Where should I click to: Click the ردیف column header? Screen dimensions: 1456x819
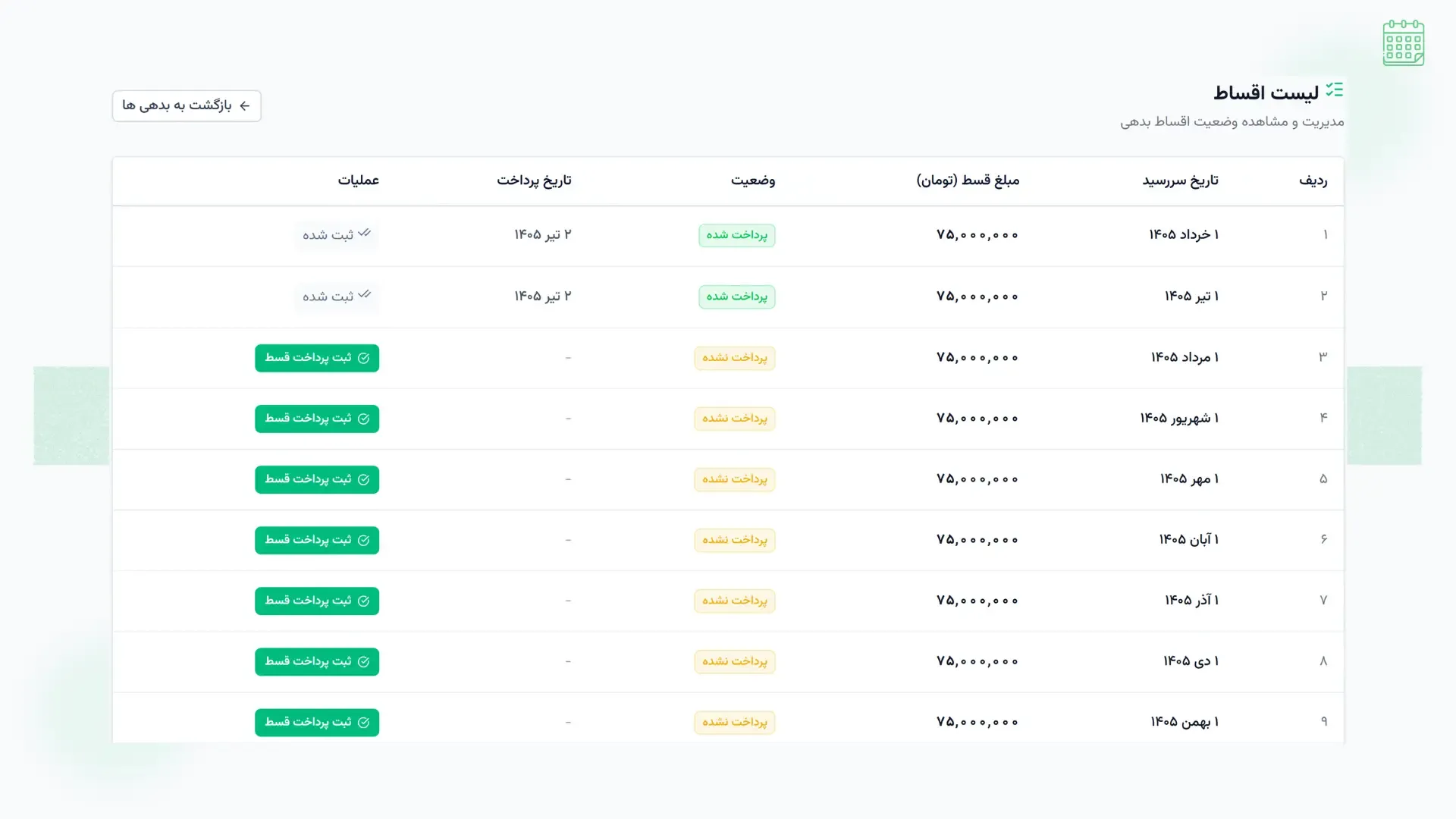1313,180
